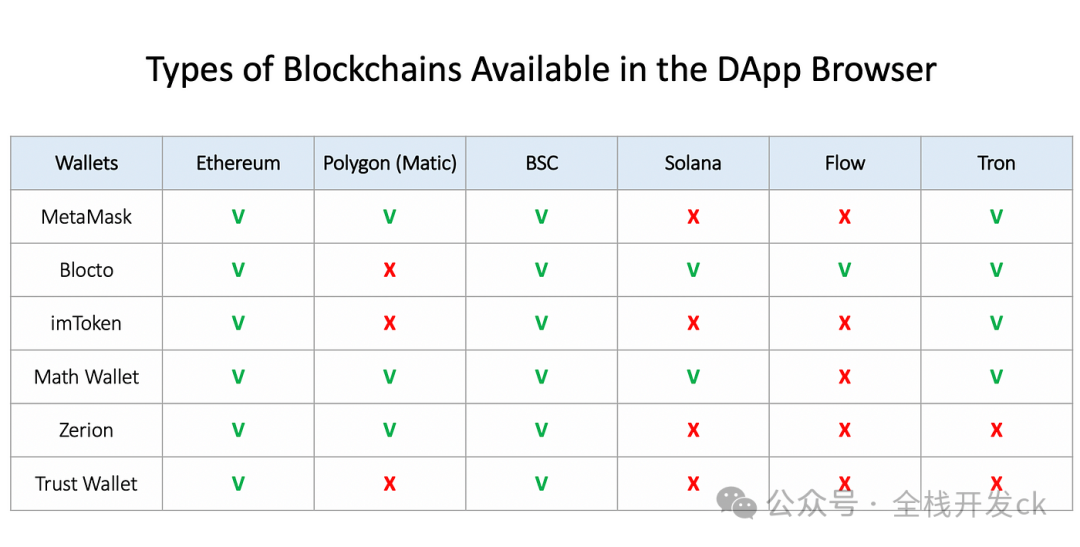Click the red X for MetaMask Solana
Image resolution: width=1080 pixels, height=547 pixels.
693,217
